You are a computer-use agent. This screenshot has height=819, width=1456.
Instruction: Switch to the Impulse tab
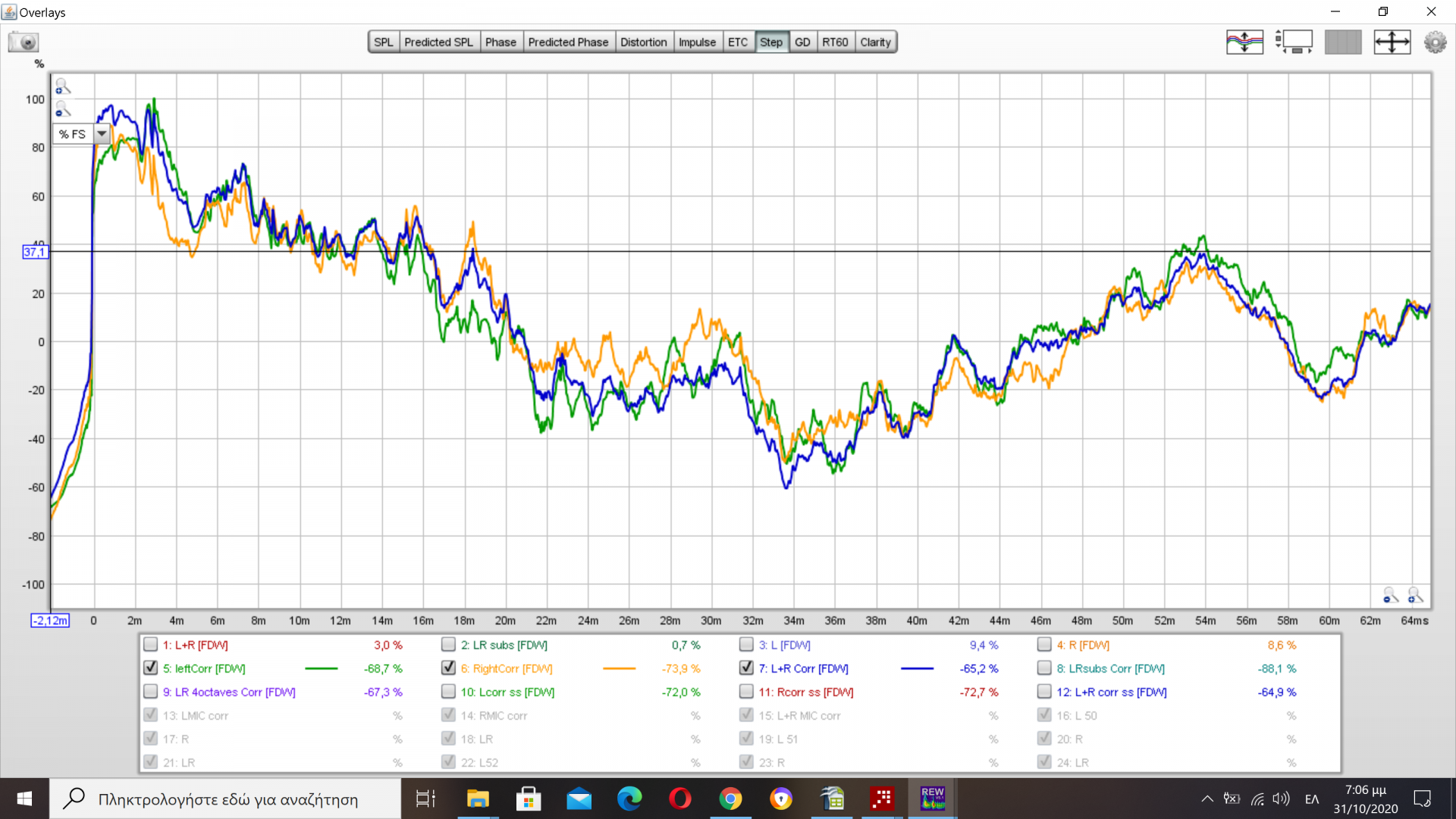point(696,42)
